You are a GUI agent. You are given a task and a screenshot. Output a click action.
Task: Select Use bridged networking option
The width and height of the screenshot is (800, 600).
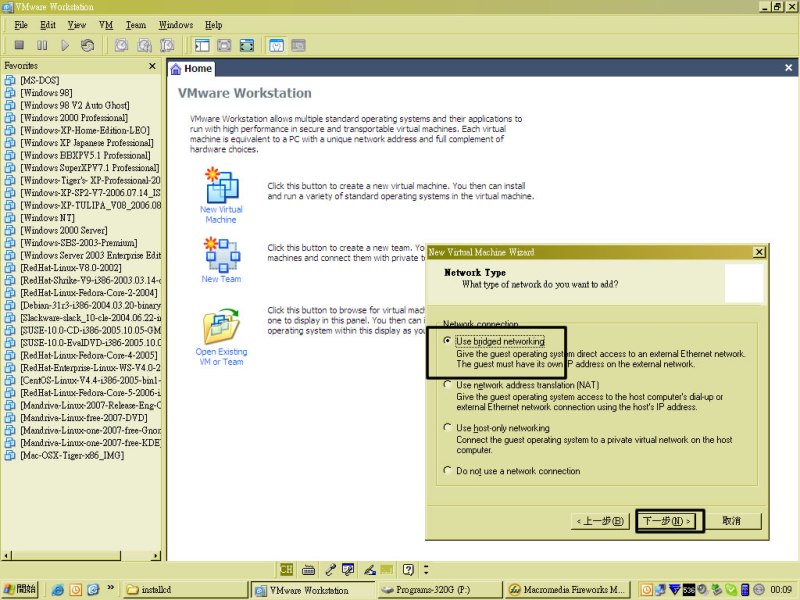(447, 340)
